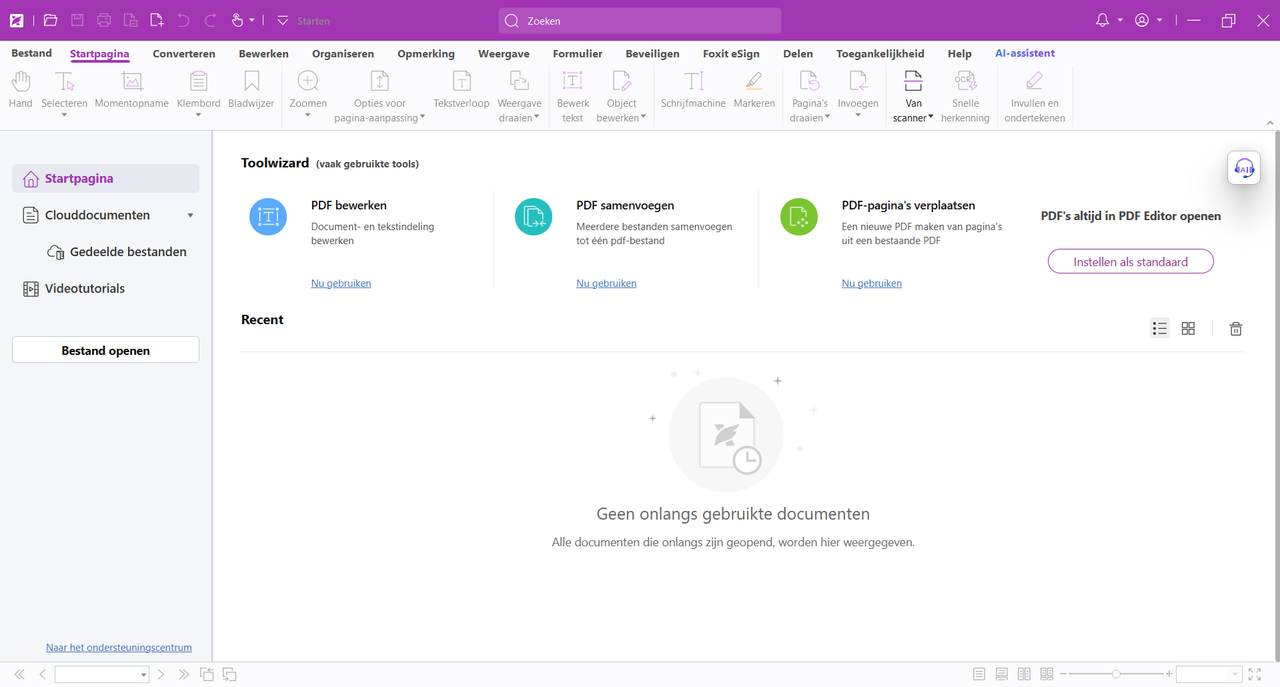Toggle continuous facing view in status bar
The image size is (1280, 687).
(1047, 675)
